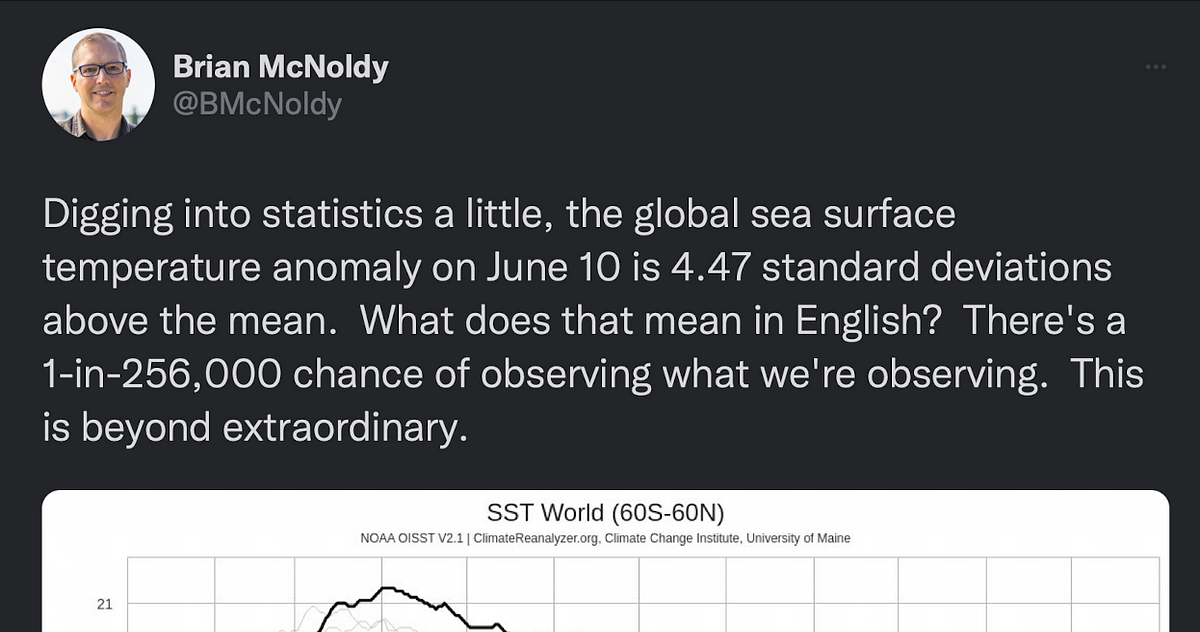1200x632 pixels.
Task: Click the ClimateReanalyzer.org credit text
Action: tap(535, 538)
